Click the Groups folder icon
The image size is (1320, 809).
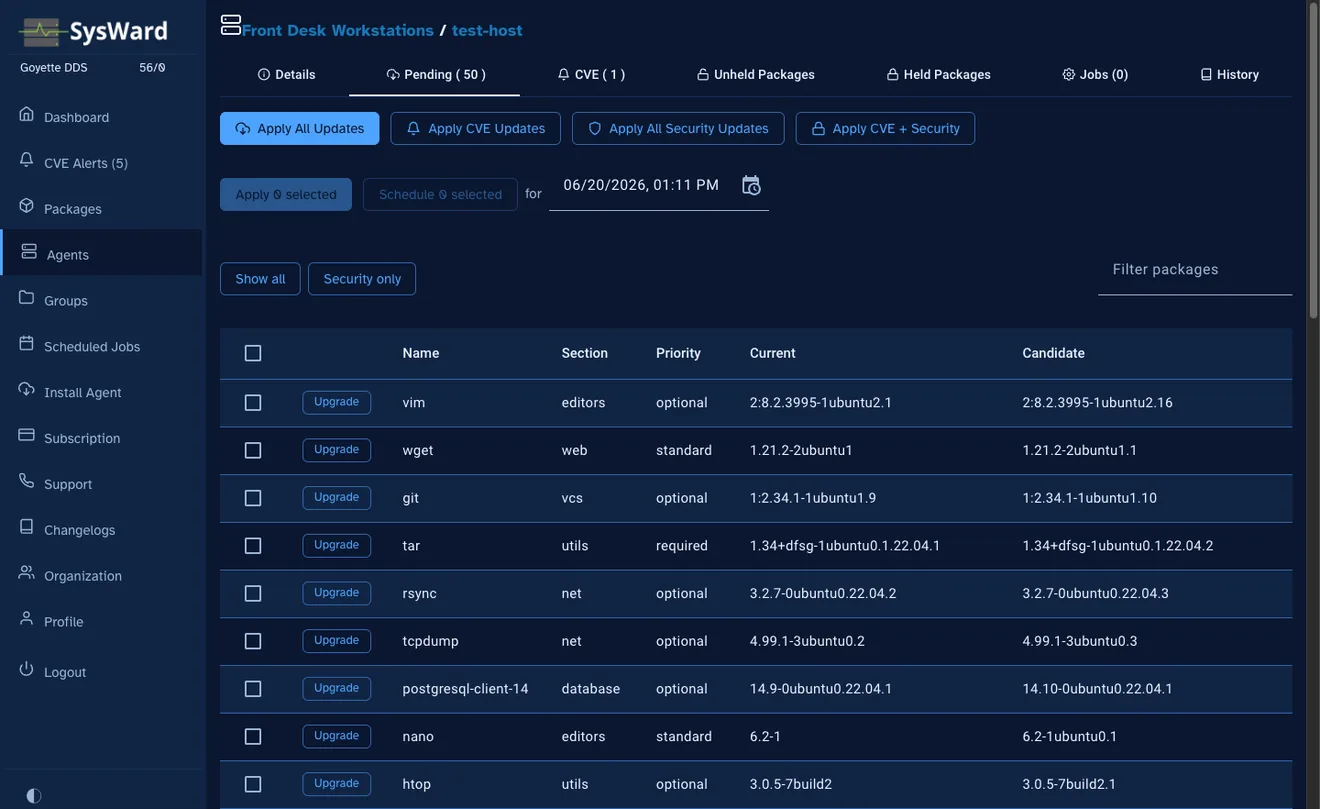click(26, 298)
